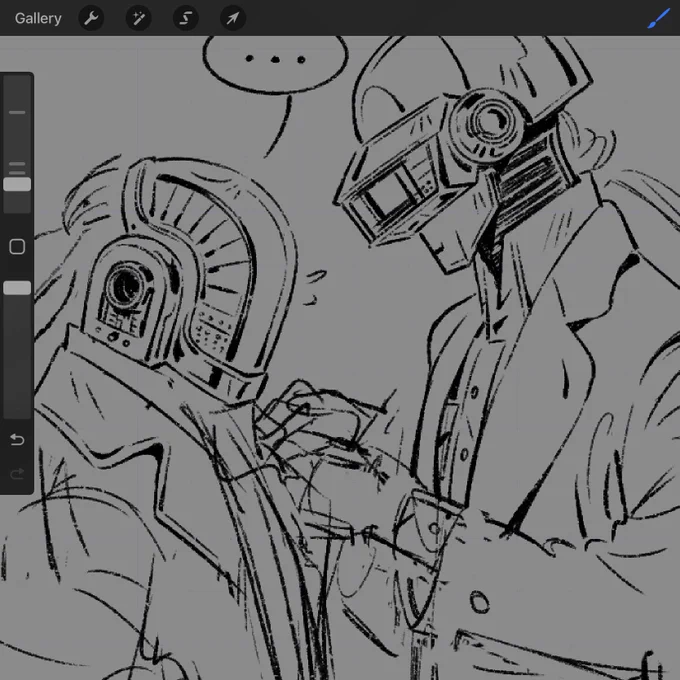This screenshot has height=680, width=680.
Task: Undo the last stroke
Action: coord(17,440)
